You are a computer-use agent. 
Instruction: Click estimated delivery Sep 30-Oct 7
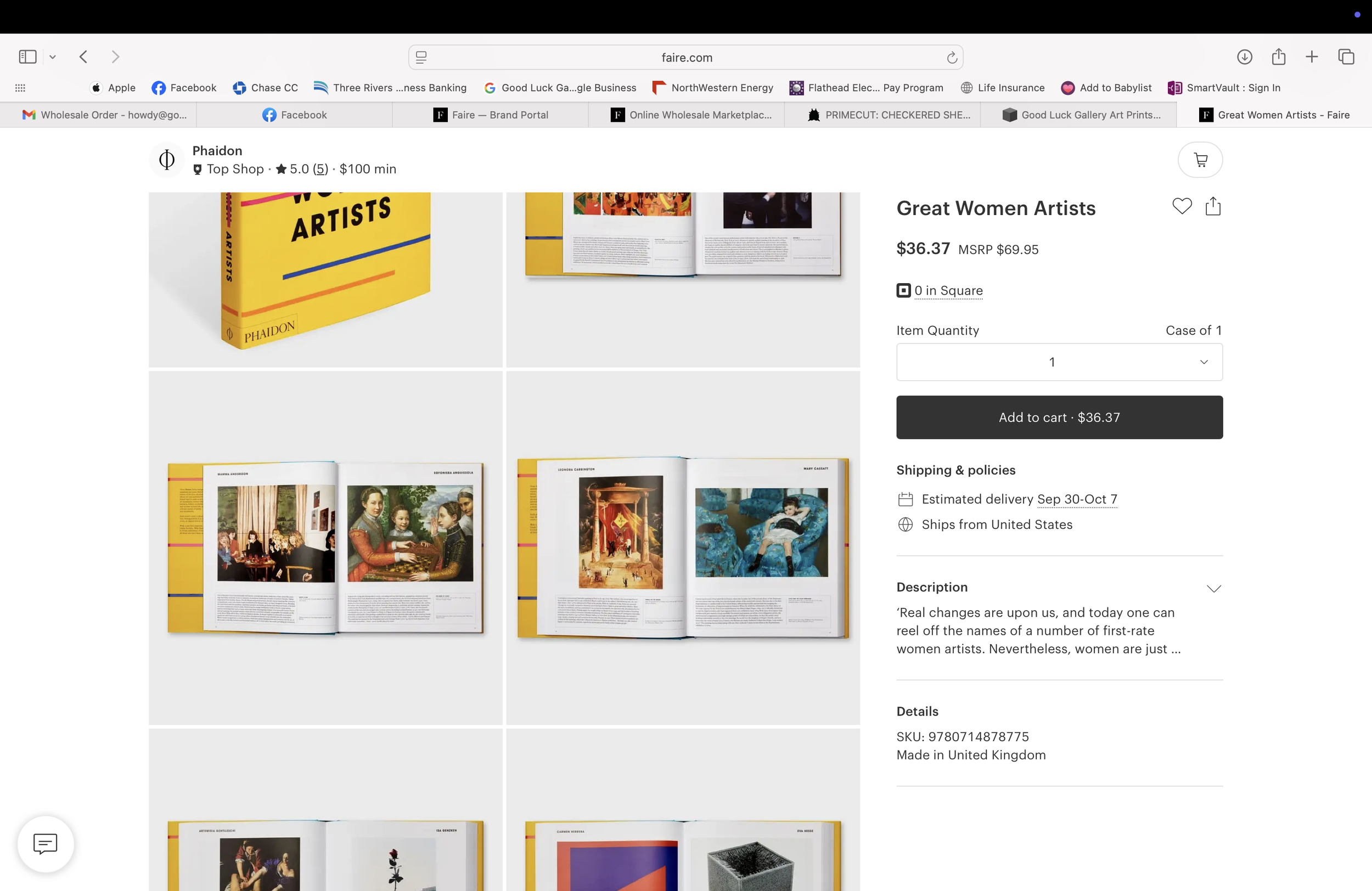coord(1077,499)
